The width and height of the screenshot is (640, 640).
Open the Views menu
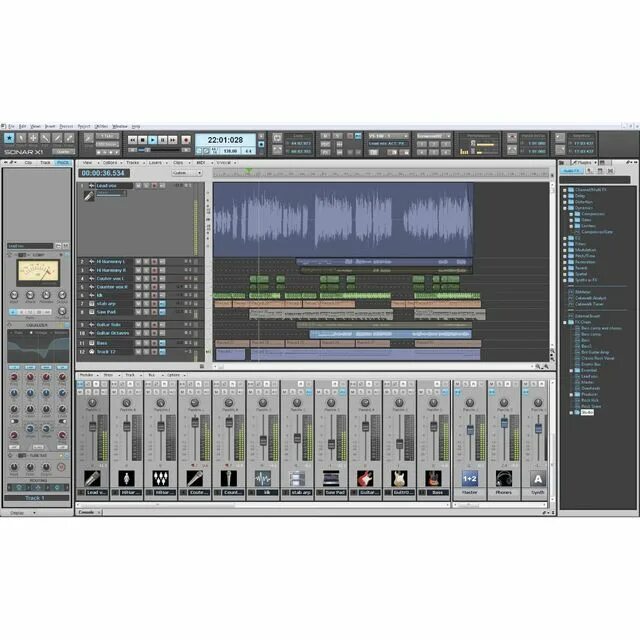[36, 127]
